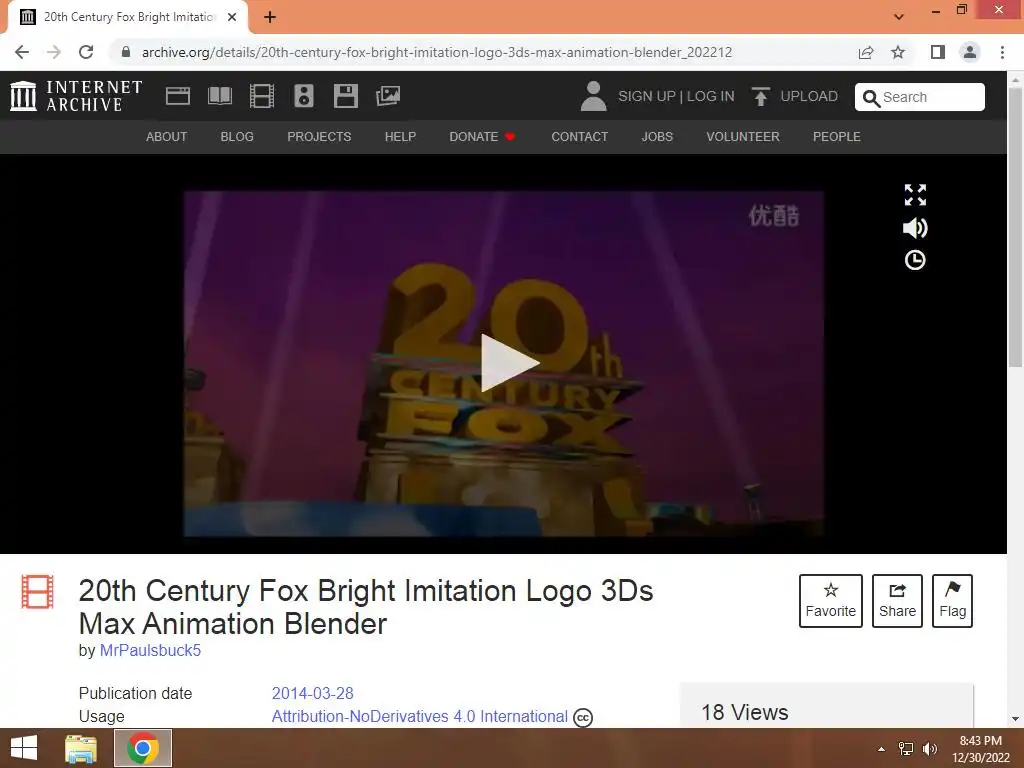This screenshot has height=768, width=1024.
Task: Open the Software floppy disk icon
Action: click(x=345, y=96)
